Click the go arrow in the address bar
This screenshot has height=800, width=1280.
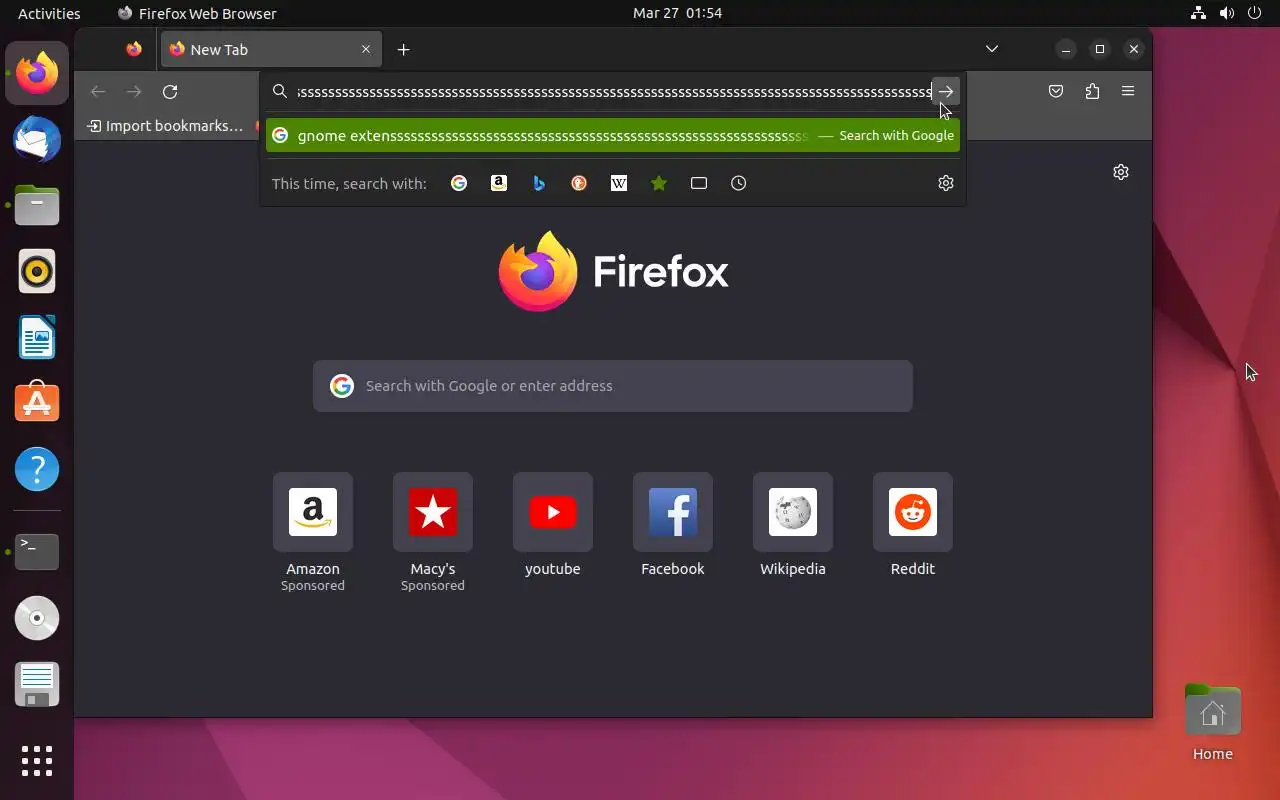[x=945, y=92]
